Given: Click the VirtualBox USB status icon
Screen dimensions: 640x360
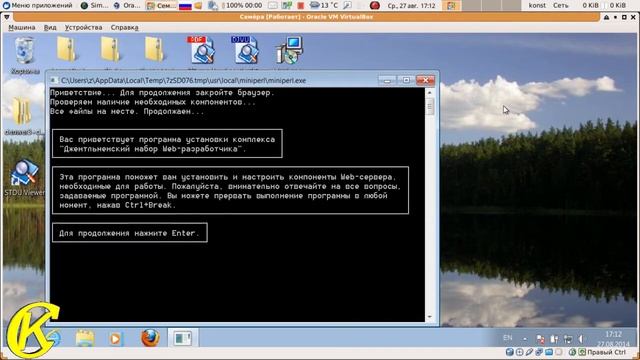Looking at the screenshot, I should [x=529, y=352].
